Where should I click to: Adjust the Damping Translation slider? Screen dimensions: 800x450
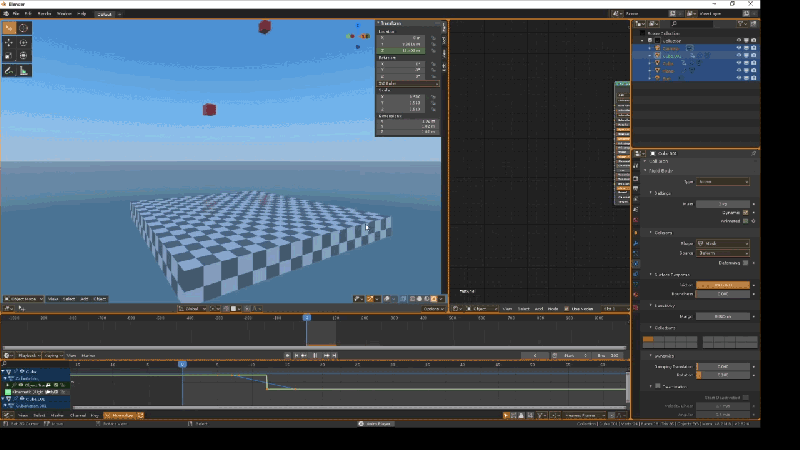[722, 366]
